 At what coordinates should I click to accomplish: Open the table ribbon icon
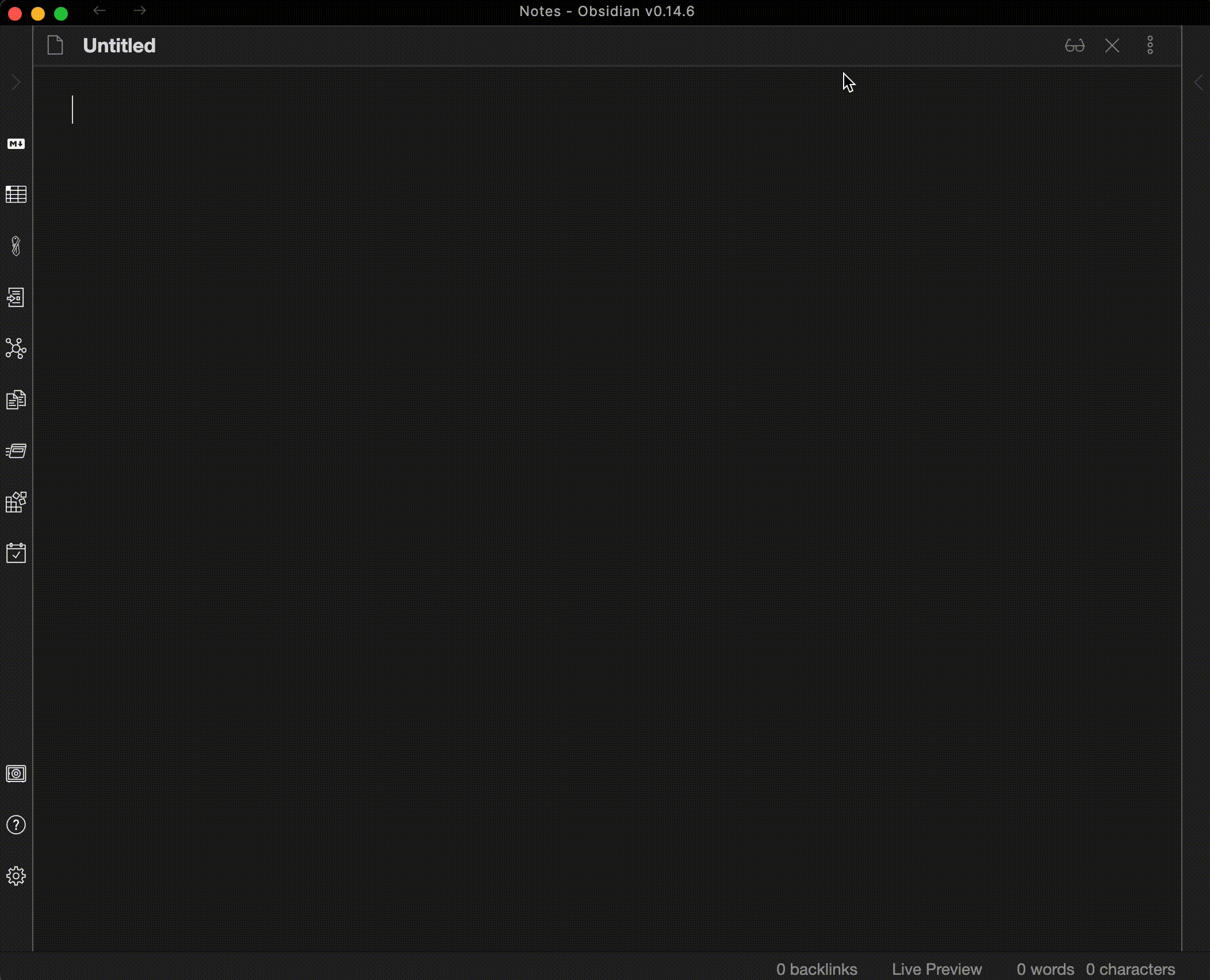click(16, 194)
